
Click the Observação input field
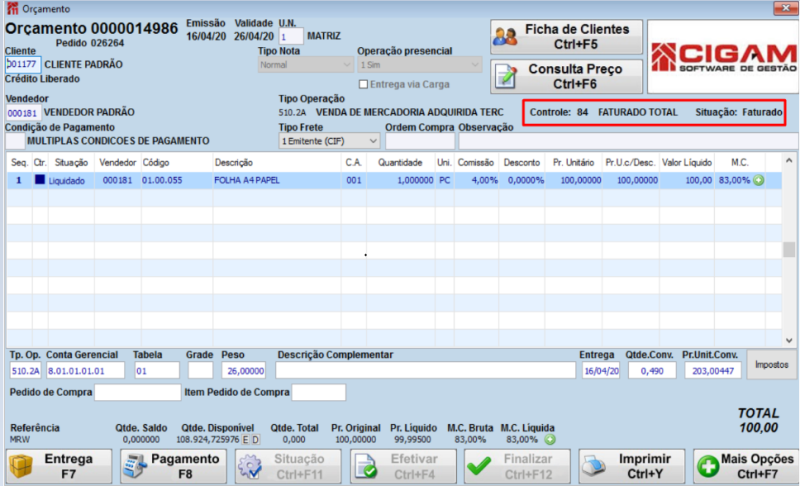tap(628, 141)
